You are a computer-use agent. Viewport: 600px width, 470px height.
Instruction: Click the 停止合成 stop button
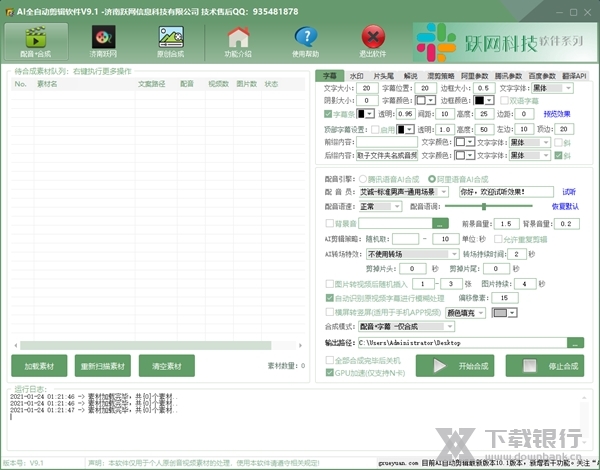(x=545, y=366)
